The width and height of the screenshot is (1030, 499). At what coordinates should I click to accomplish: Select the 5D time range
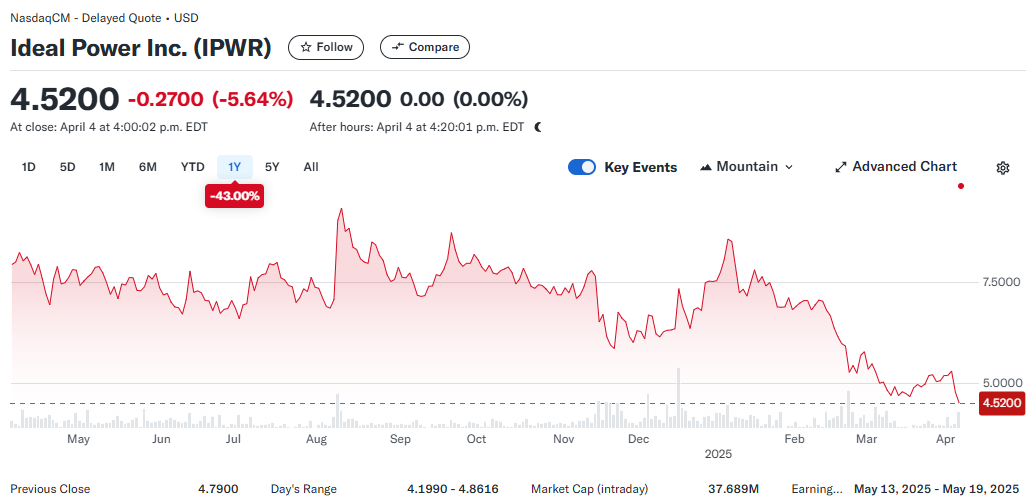68,167
